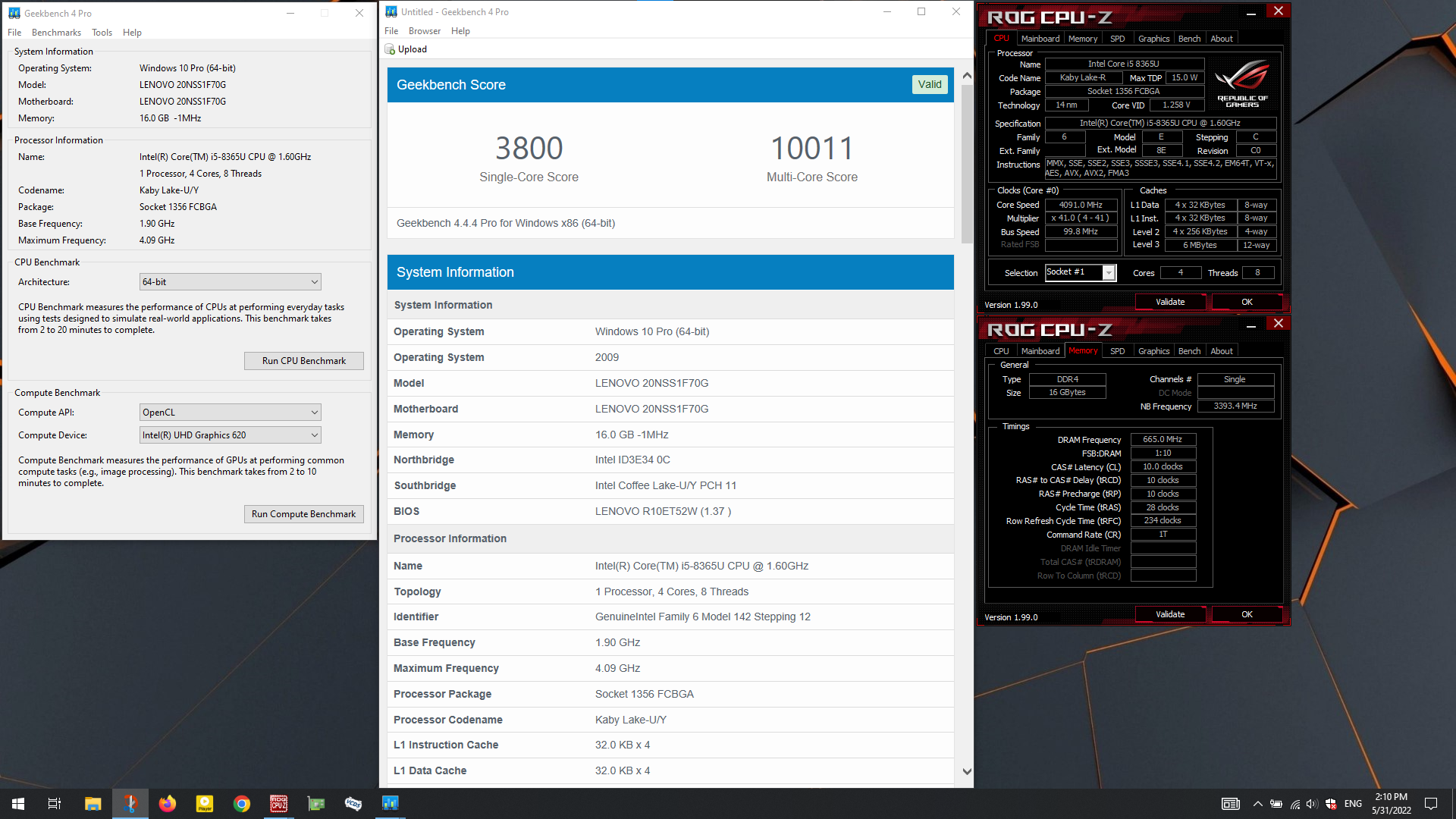Screen dimensions: 1456x819
Task: Click the scroll down arrow in results window
Action: click(967, 771)
